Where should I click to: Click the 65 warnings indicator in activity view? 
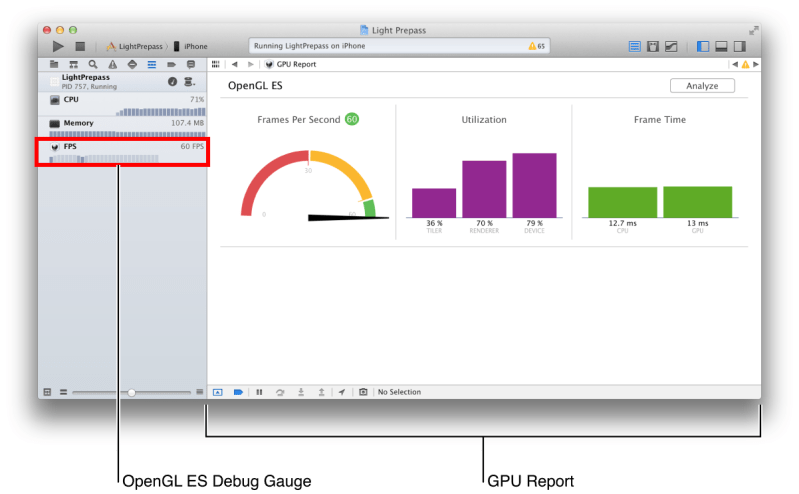[537, 46]
